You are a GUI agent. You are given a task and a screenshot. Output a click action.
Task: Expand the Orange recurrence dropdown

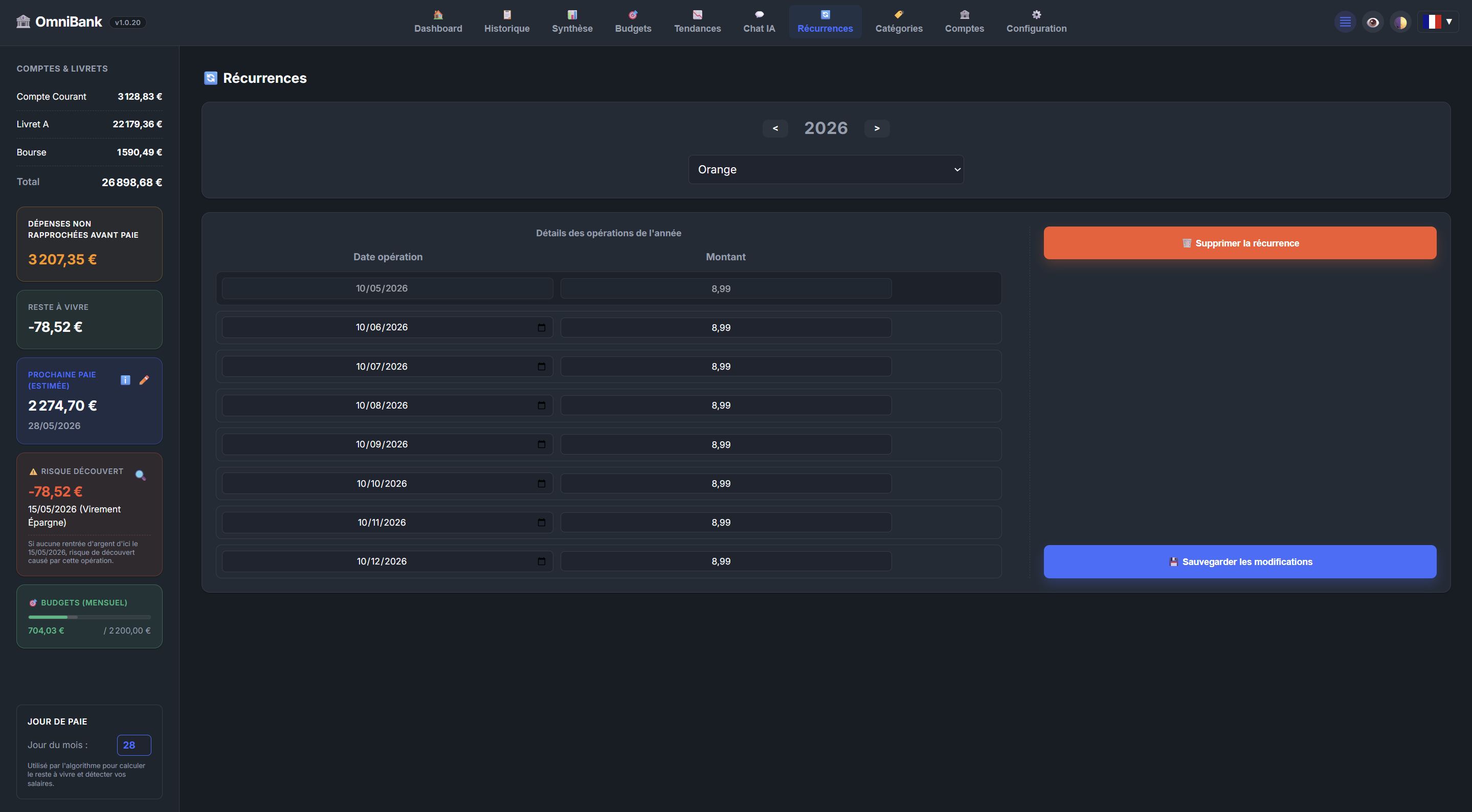pos(826,170)
